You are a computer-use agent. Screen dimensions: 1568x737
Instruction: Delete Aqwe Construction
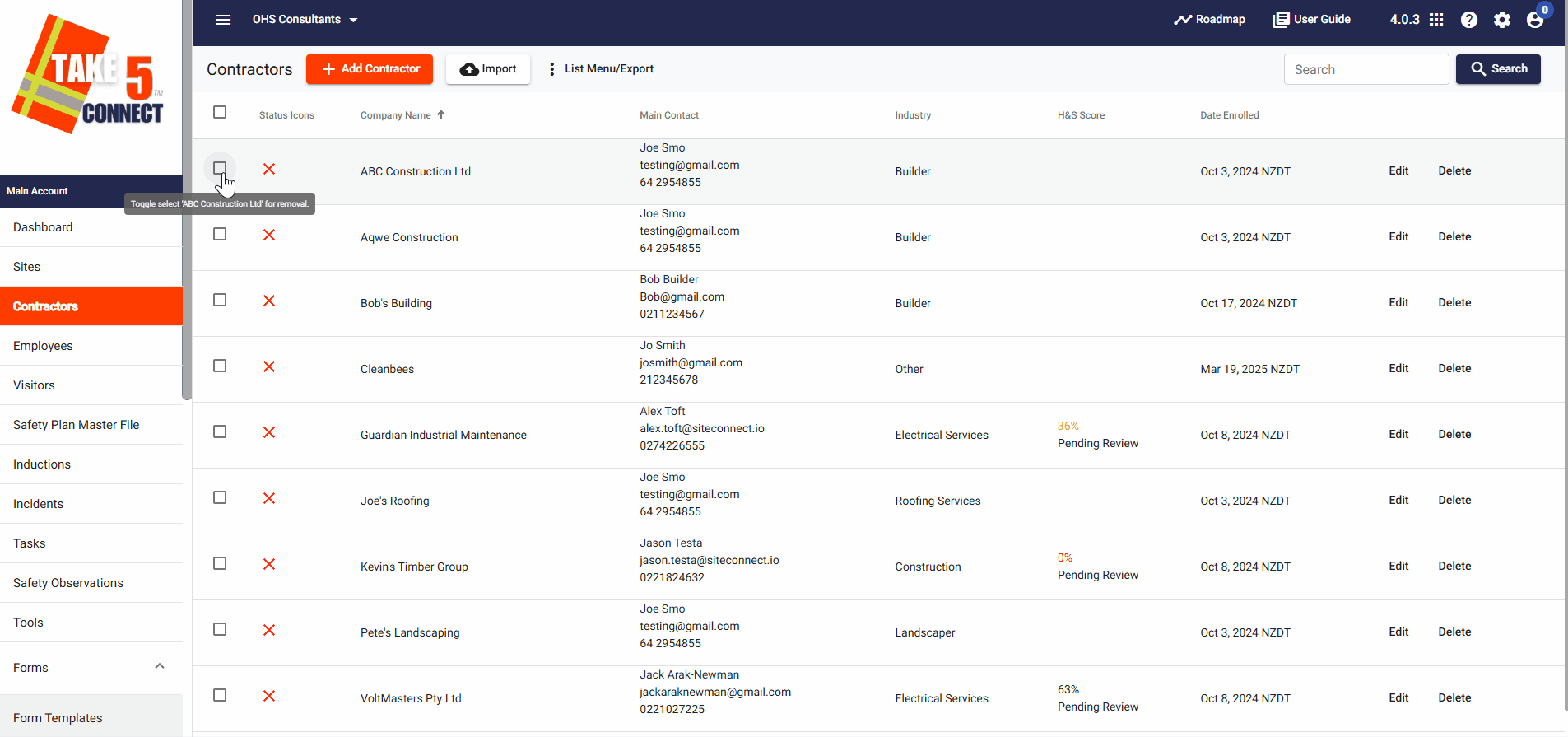point(1454,236)
